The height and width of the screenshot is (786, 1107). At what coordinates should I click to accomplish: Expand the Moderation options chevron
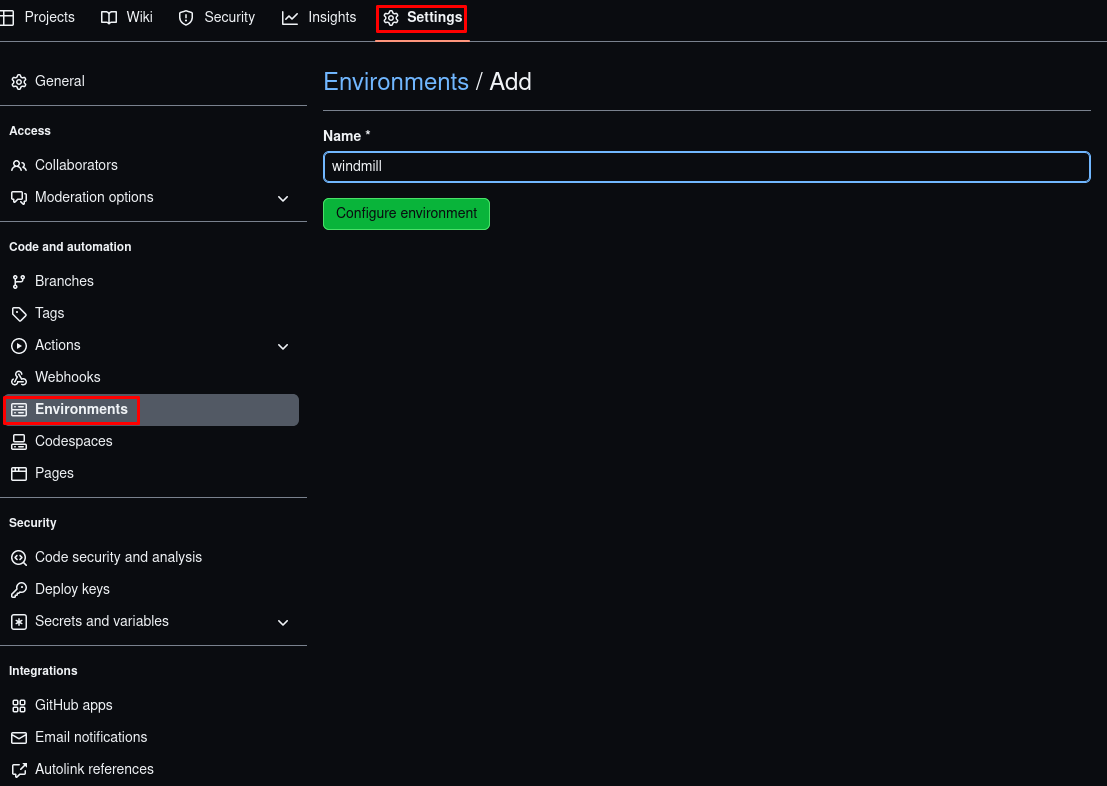[283, 198]
